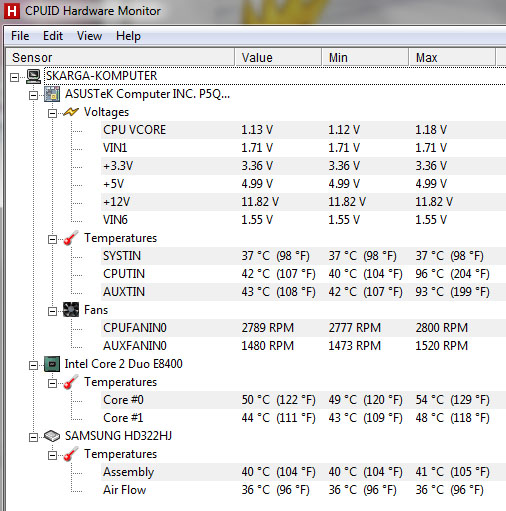Click Core #1 min value 43 °C (109 °F)
Screen dimensions: 506x511
365,418
